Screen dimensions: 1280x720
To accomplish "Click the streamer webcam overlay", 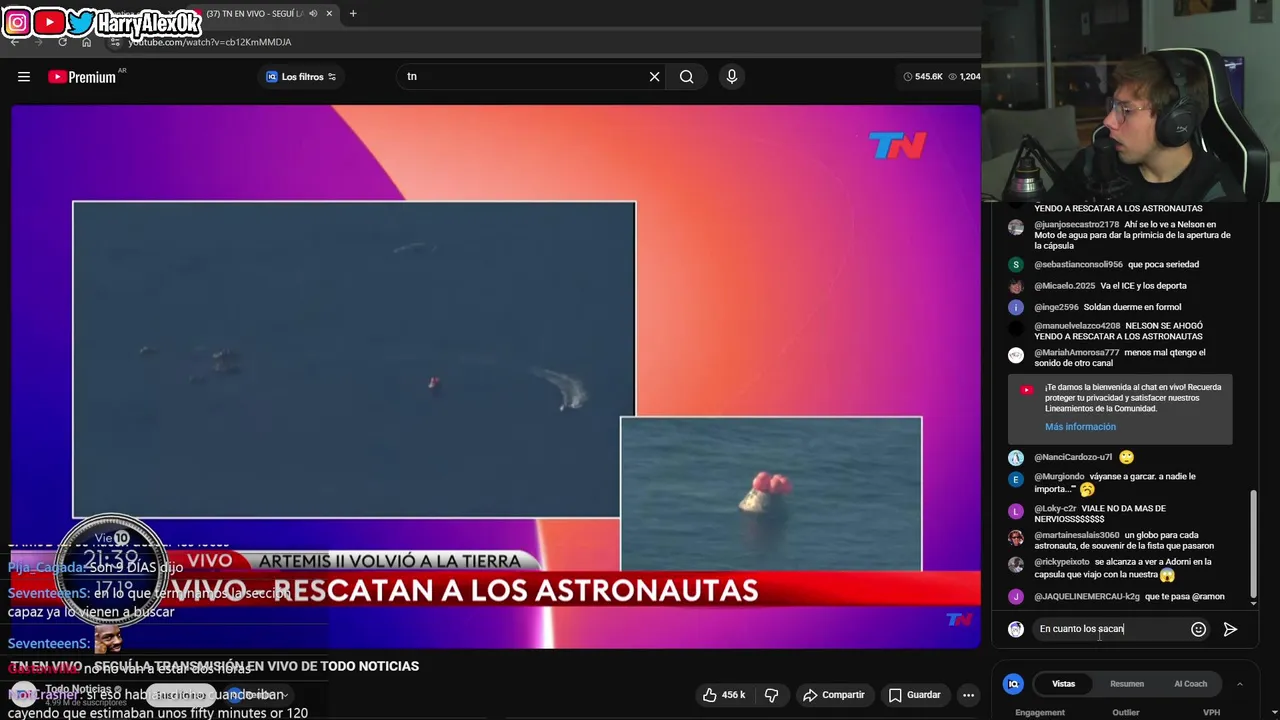I will (1130, 100).
